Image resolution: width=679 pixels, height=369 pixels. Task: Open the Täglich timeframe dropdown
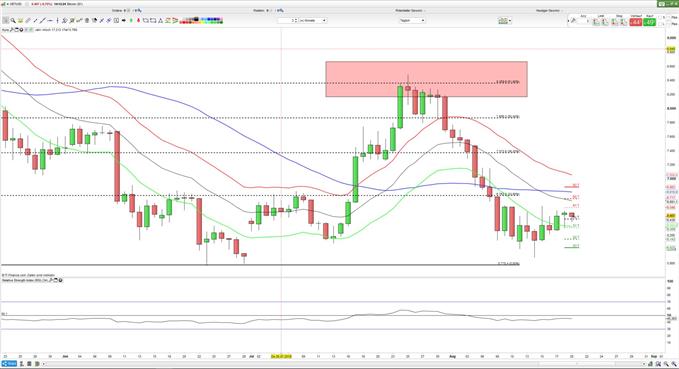[412, 20]
